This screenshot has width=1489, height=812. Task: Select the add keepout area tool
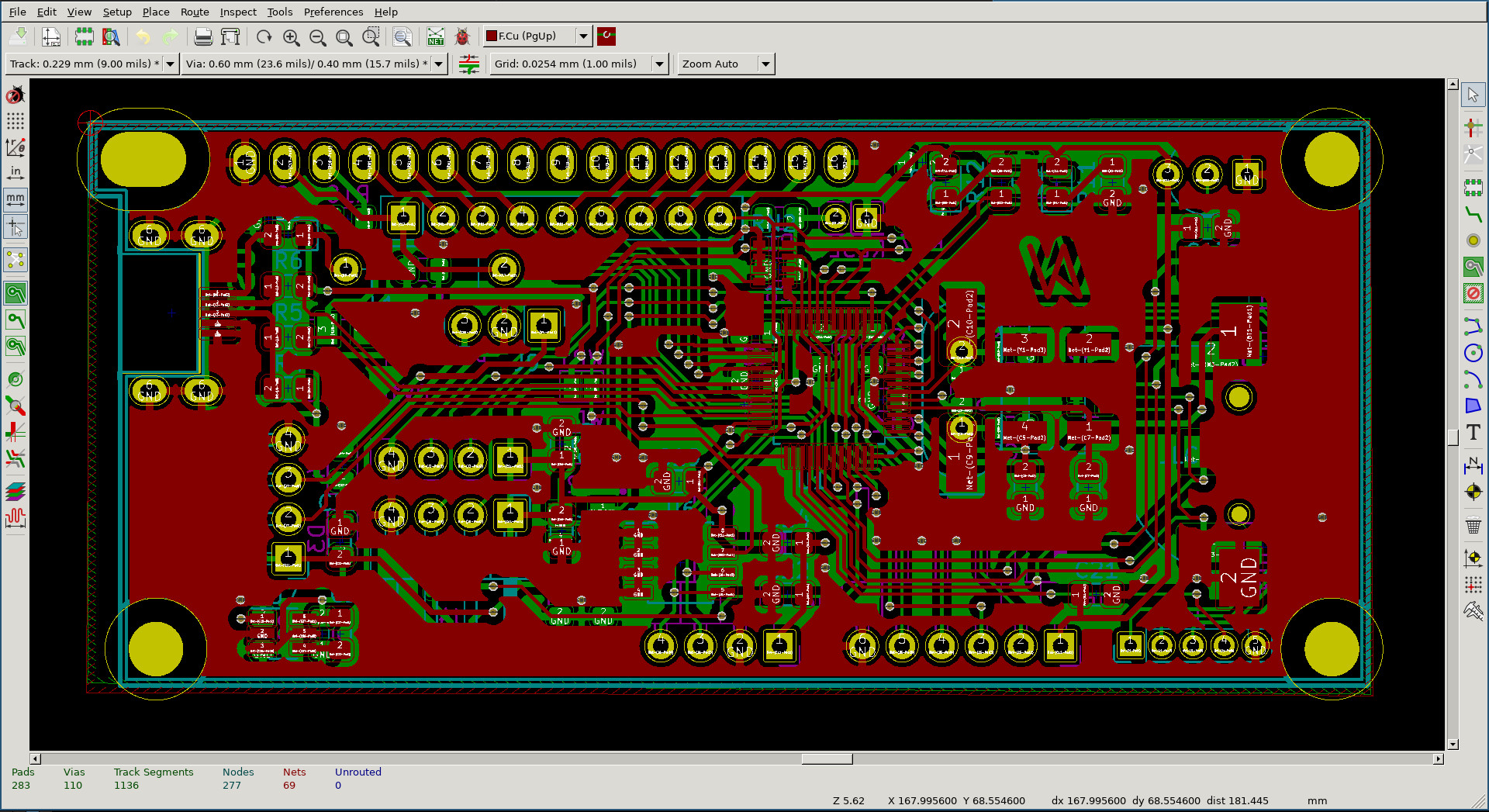(x=1473, y=293)
